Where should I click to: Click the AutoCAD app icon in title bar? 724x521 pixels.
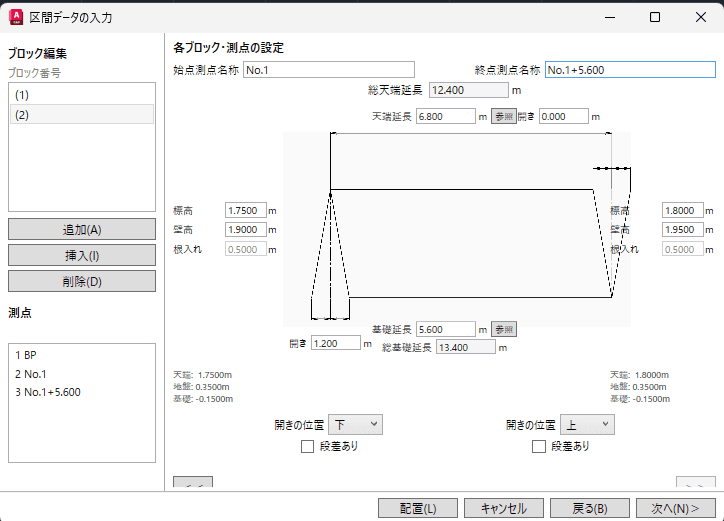(16, 17)
